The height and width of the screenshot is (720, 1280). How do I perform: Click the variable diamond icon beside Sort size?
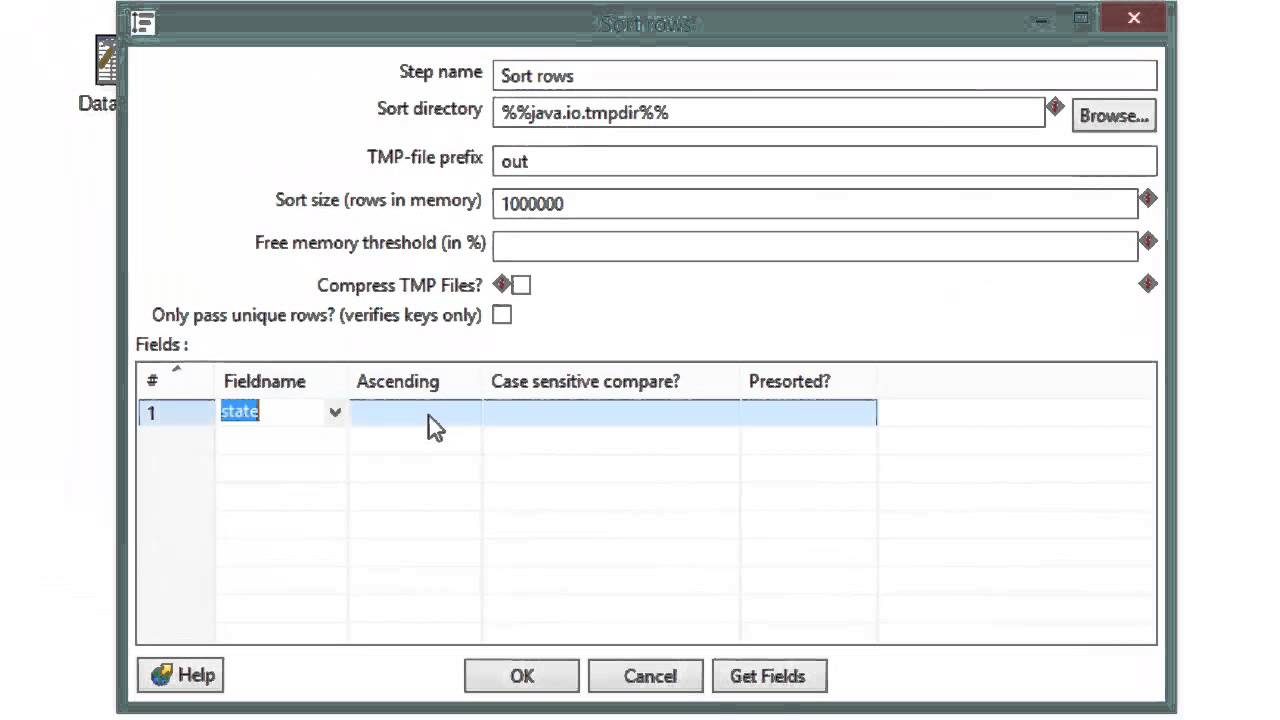[x=1147, y=199]
